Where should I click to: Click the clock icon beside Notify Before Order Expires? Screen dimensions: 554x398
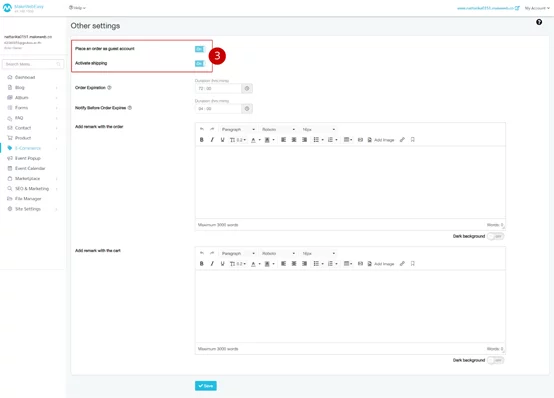point(247,109)
